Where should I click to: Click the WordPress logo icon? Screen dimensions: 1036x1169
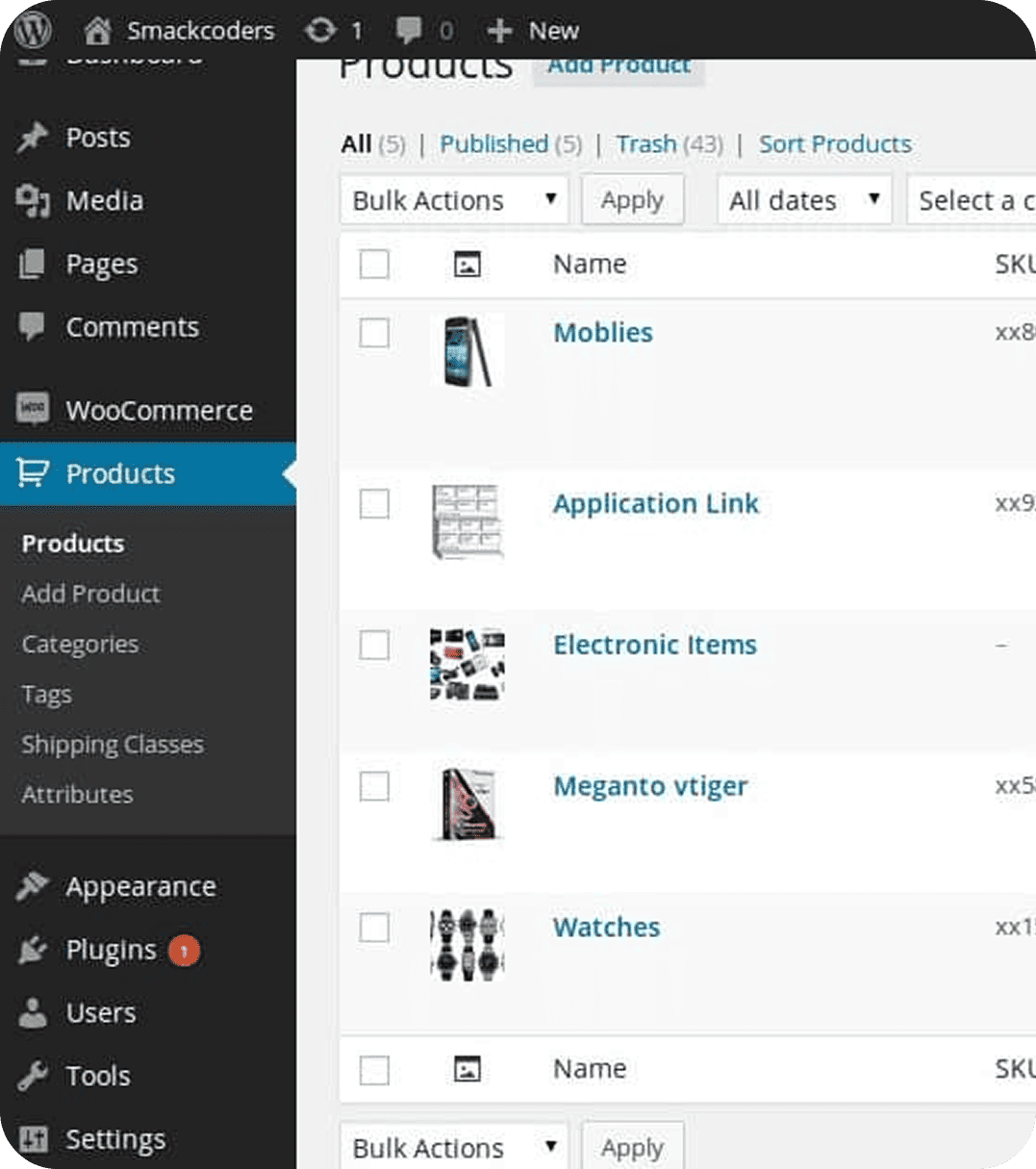(33, 31)
